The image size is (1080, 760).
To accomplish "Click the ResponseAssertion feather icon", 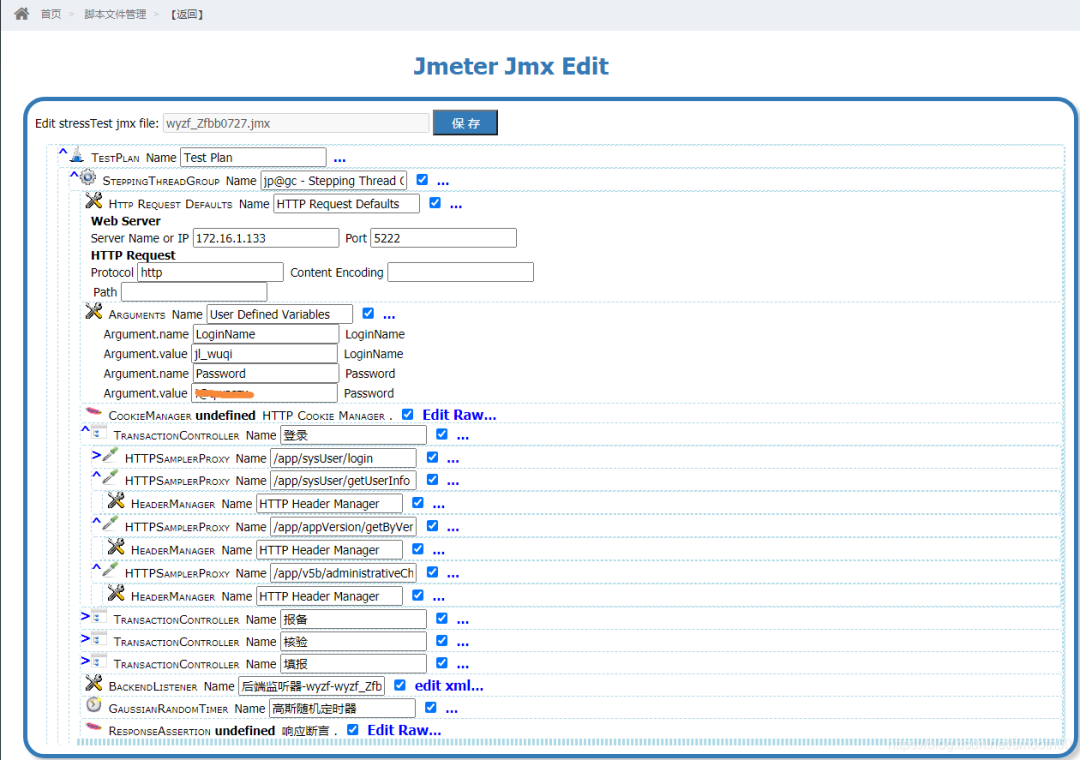I will [x=94, y=726].
